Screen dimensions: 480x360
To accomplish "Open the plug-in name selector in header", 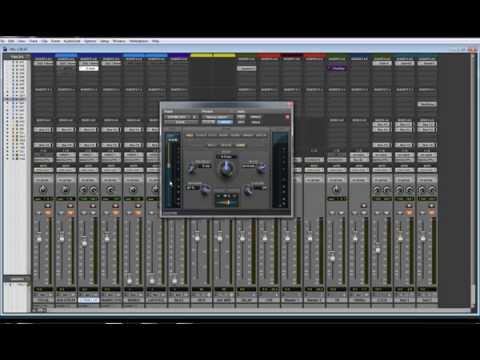I will click(x=180, y=122).
